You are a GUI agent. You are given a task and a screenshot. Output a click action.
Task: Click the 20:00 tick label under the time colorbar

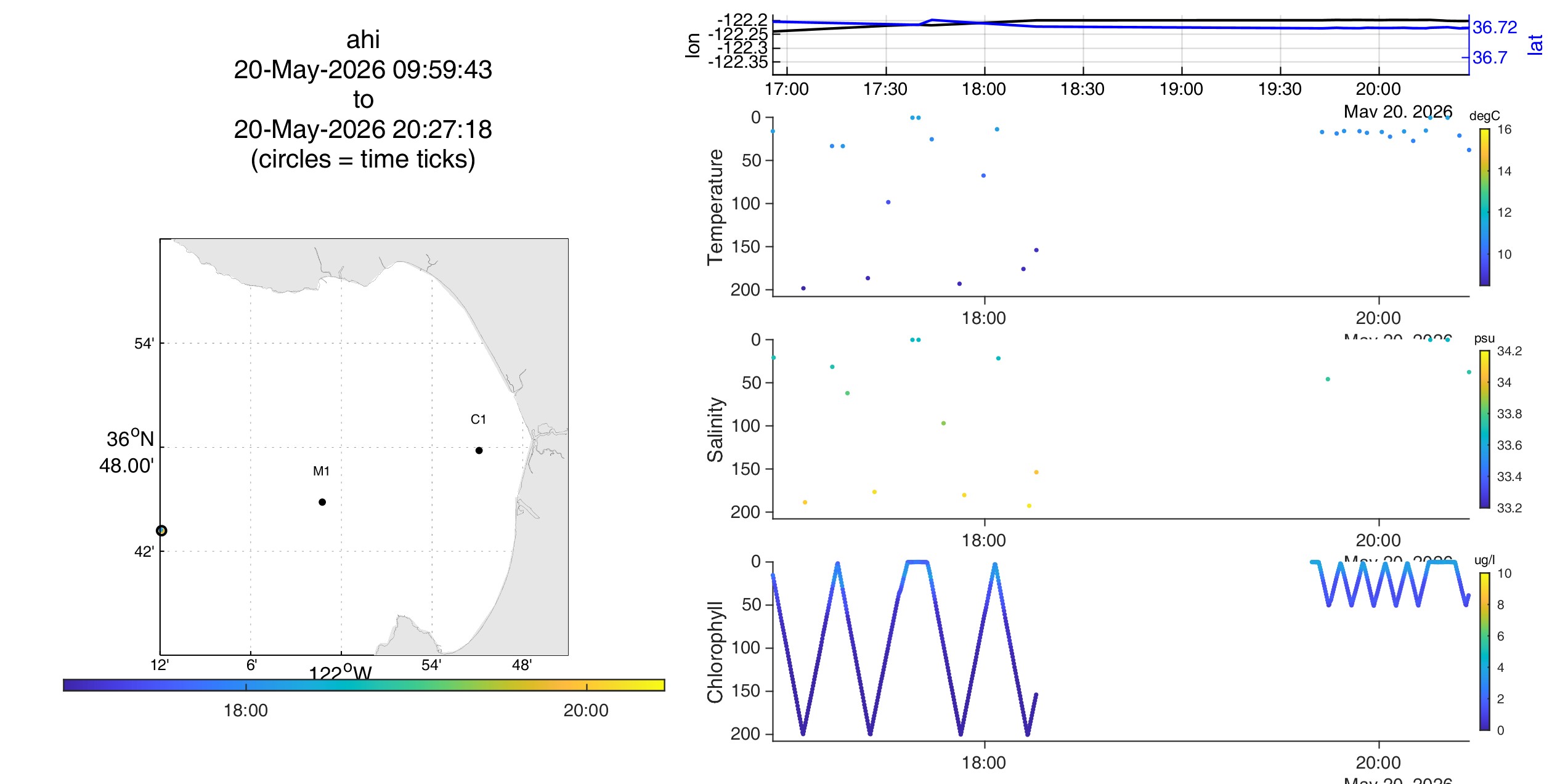pyautogui.click(x=586, y=710)
